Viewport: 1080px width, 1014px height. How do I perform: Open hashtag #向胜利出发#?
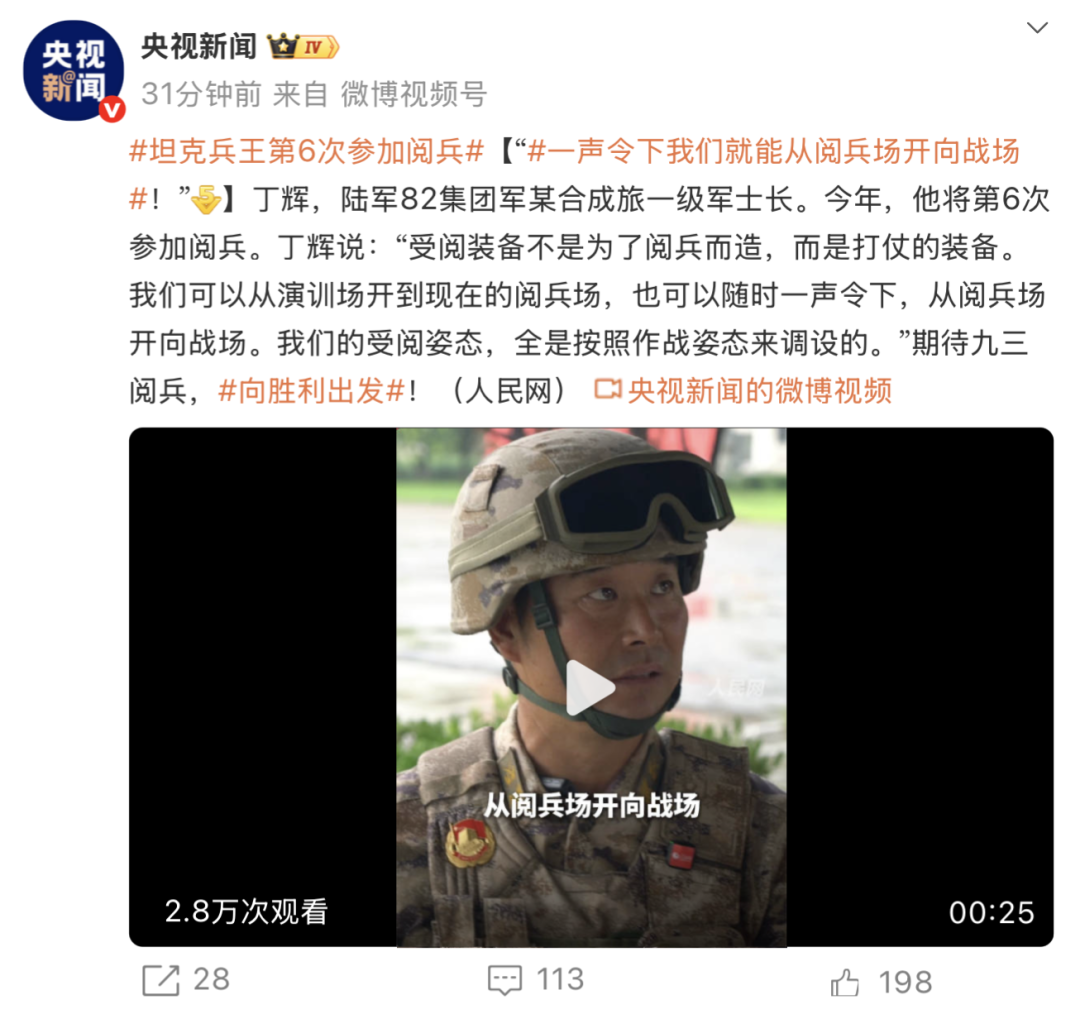(311, 391)
